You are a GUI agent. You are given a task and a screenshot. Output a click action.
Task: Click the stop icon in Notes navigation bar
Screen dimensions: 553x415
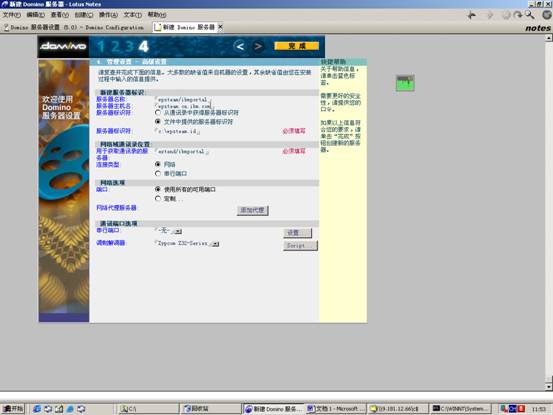click(x=506, y=15)
